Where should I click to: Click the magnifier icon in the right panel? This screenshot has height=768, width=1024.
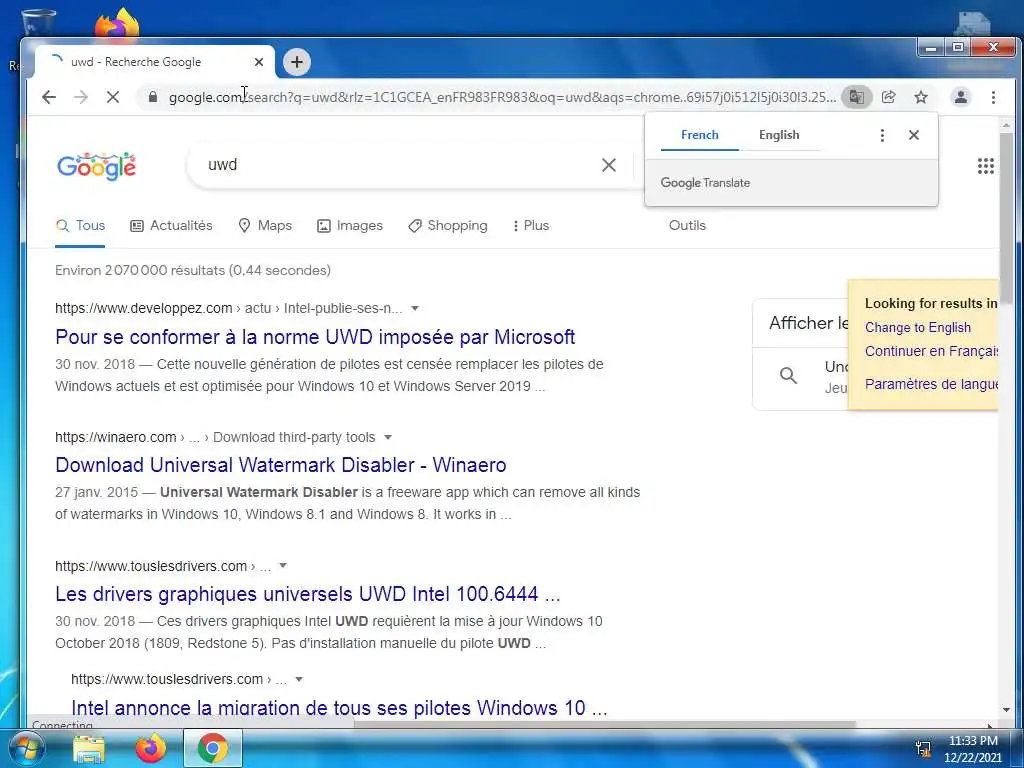coord(788,376)
